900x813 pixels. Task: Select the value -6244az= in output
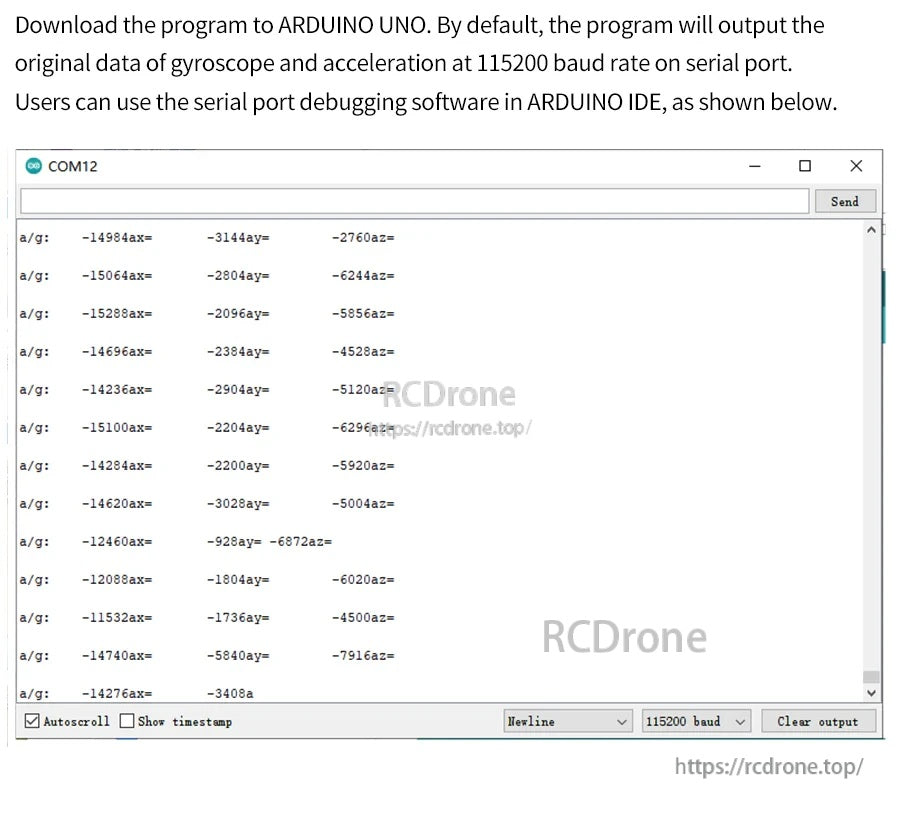click(363, 276)
